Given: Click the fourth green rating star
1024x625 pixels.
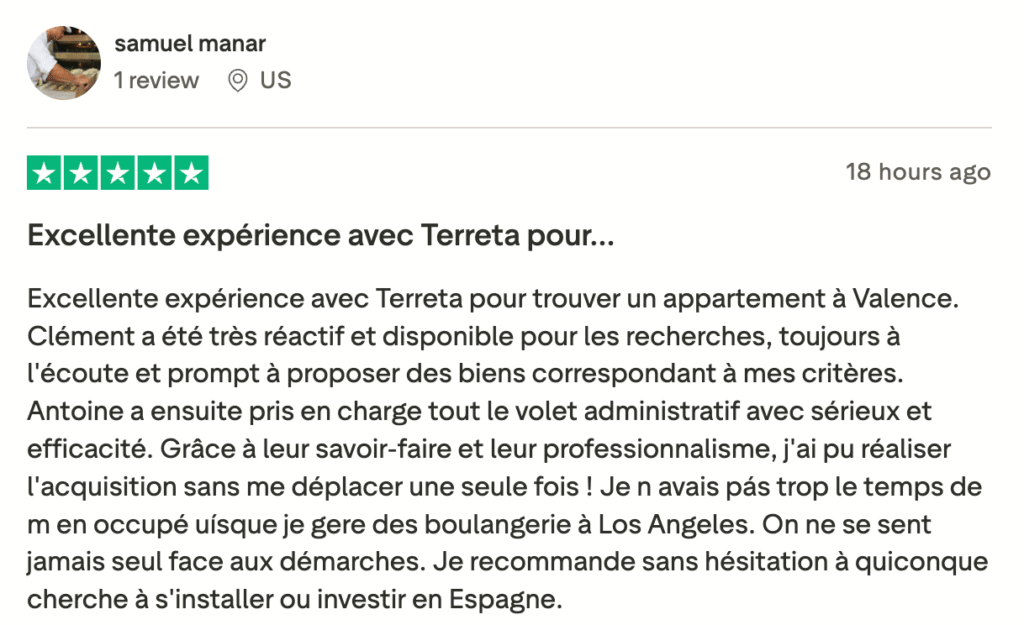Looking at the screenshot, I should [x=154, y=173].
